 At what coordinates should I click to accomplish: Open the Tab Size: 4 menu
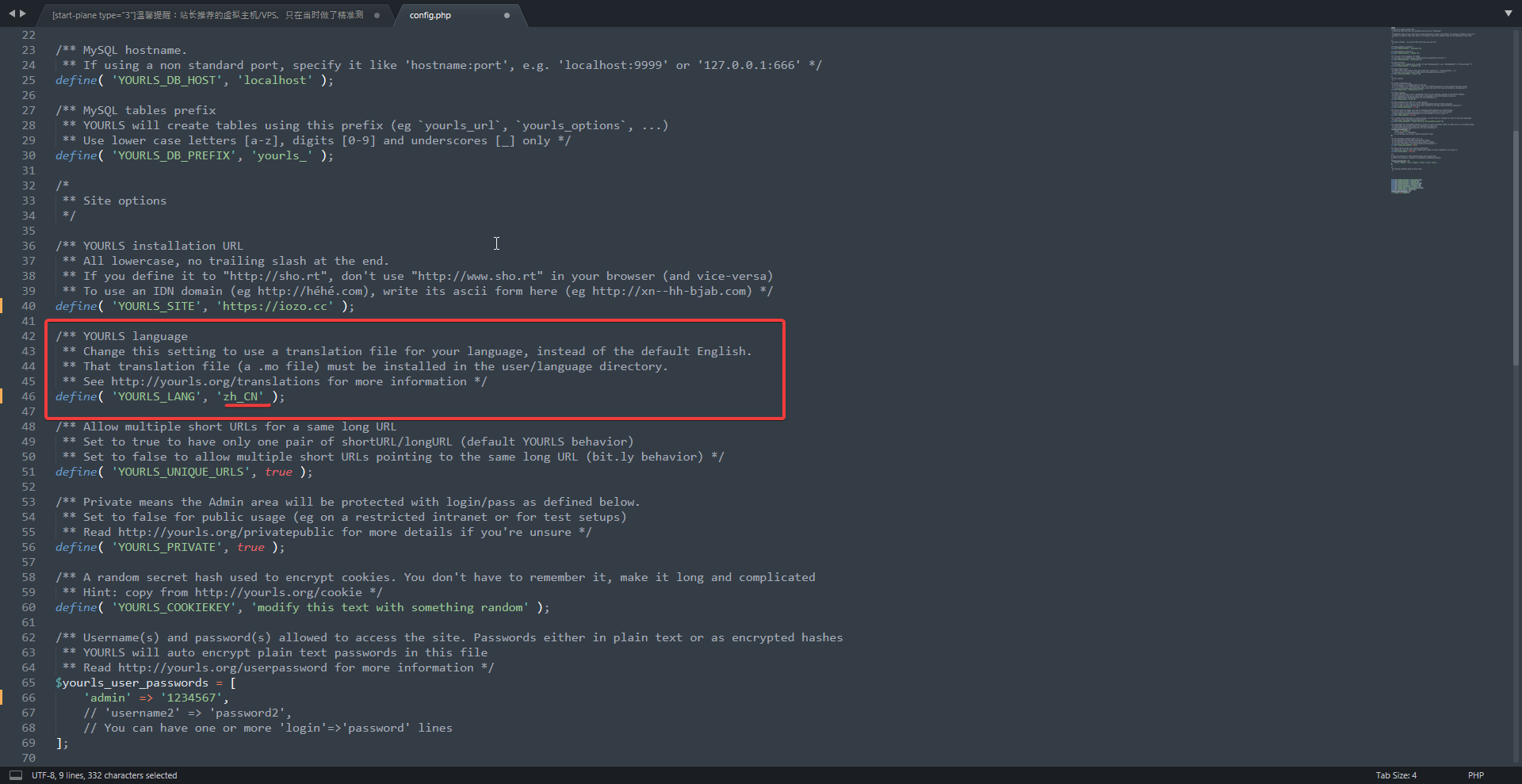click(x=1395, y=775)
